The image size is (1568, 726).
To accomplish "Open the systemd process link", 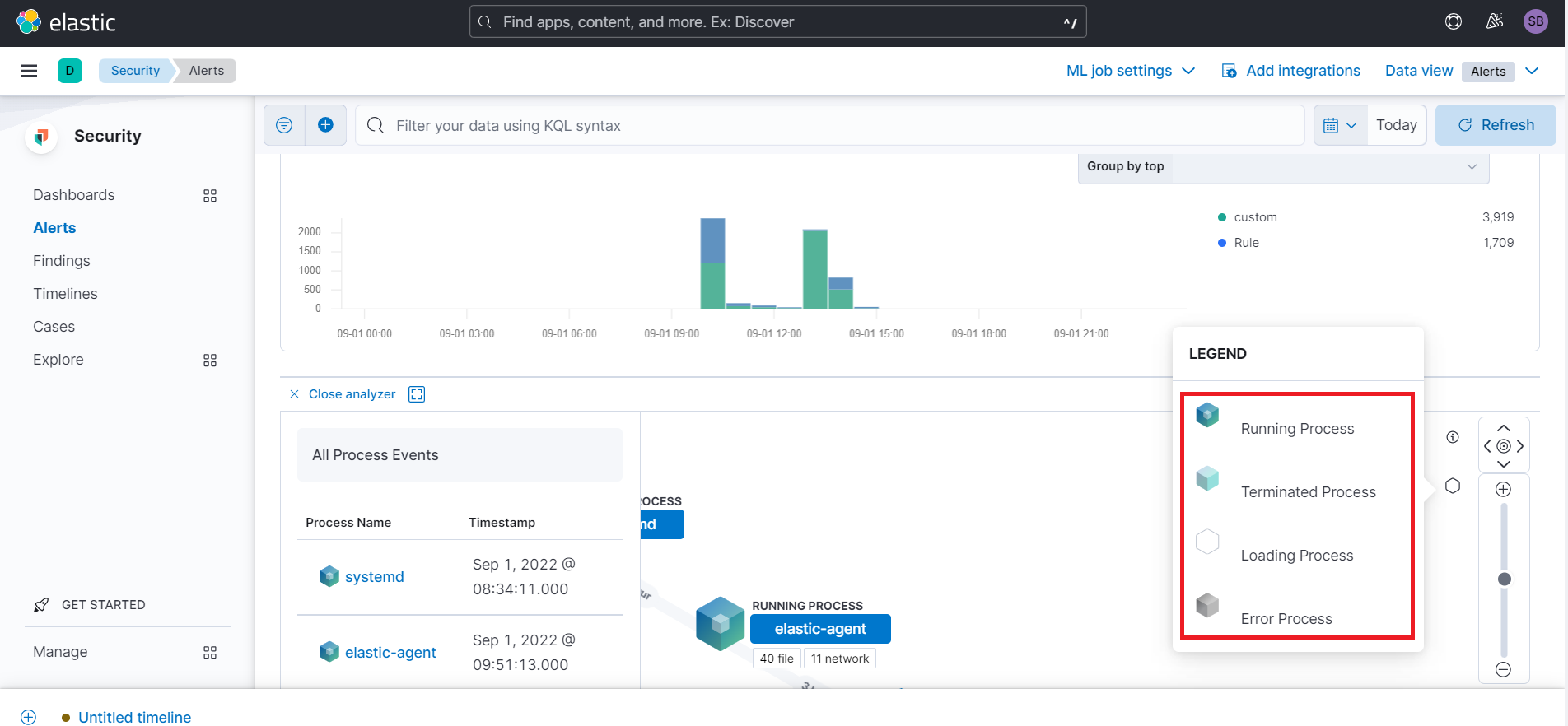I will pos(375,577).
